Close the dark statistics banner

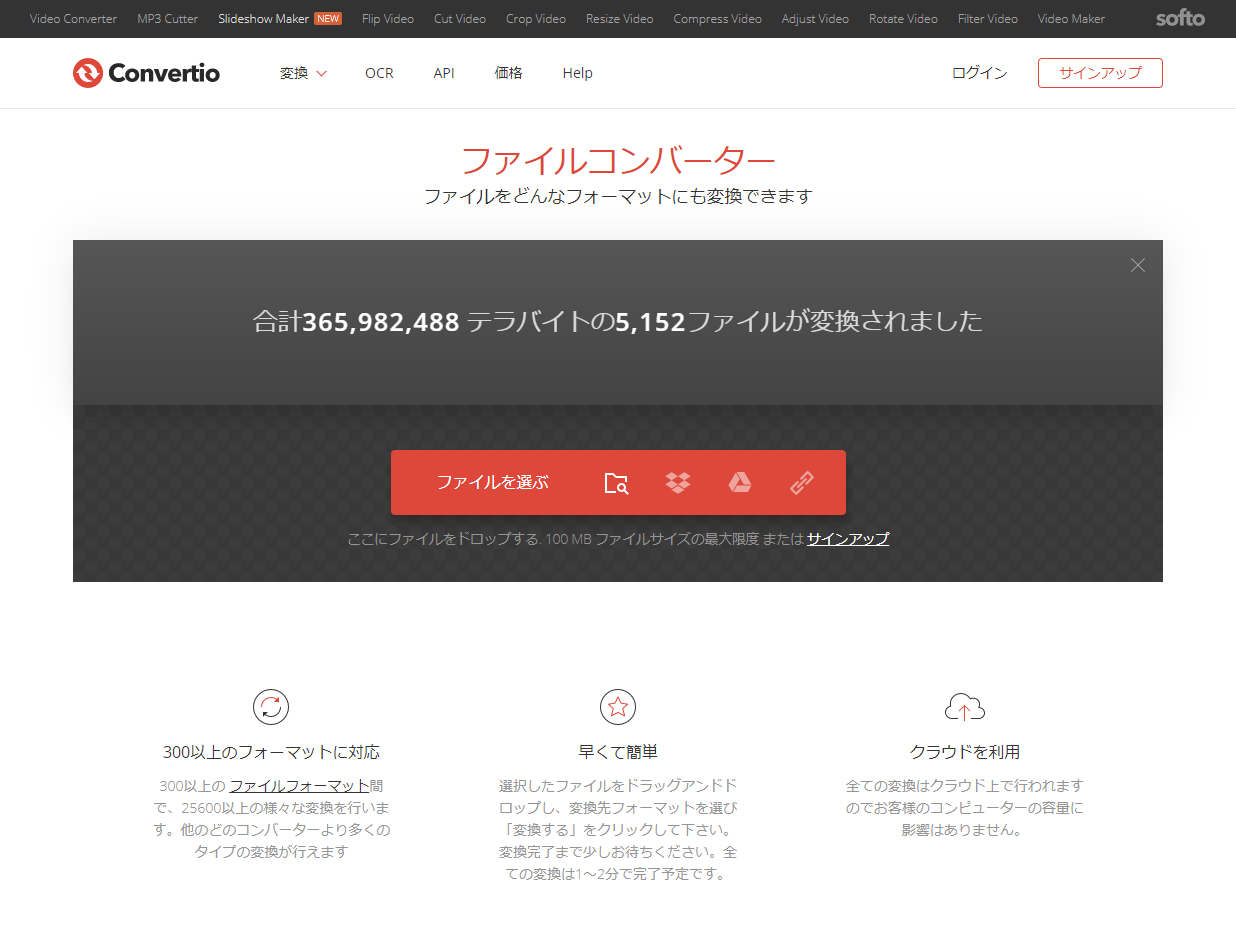coord(1137,265)
